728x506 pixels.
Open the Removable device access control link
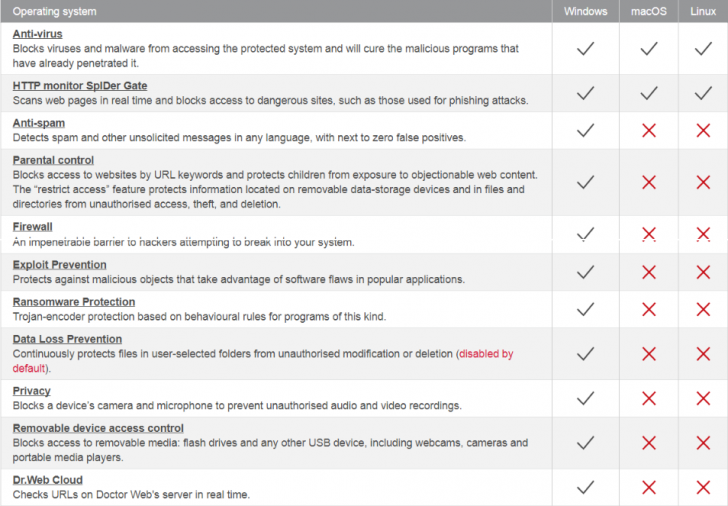pyautogui.click(x=98, y=428)
